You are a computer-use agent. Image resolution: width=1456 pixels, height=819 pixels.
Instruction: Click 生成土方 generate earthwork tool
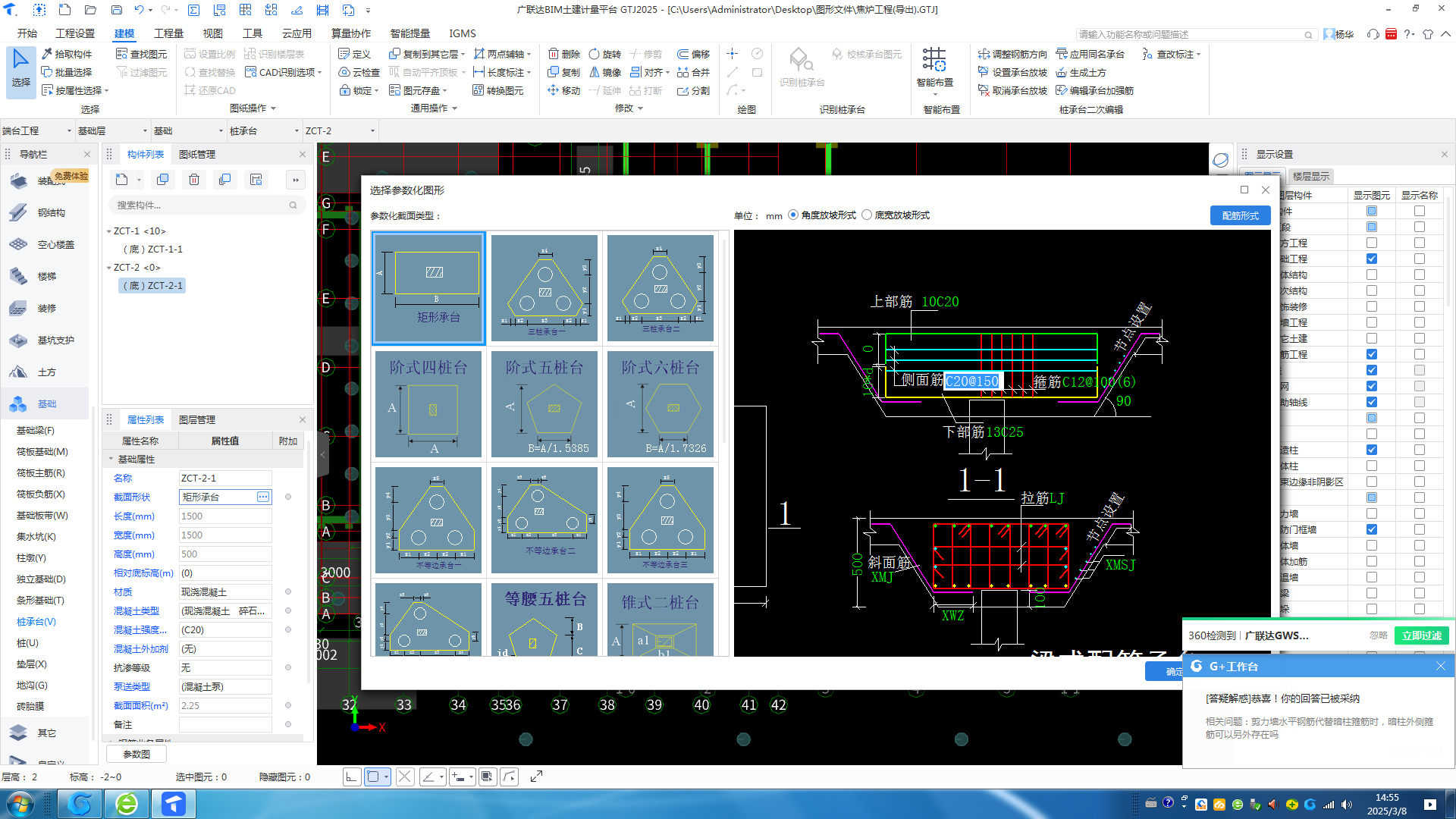tap(1081, 72)
